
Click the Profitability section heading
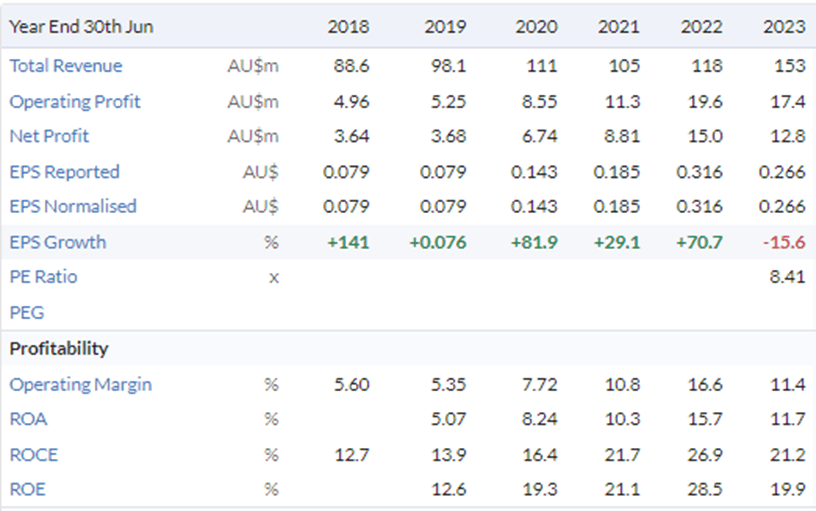coord(59,349)
